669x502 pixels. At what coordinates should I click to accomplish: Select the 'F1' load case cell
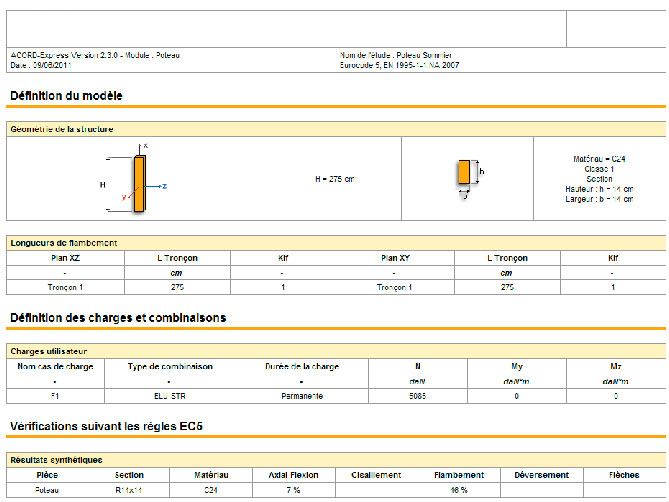coord(55,396)
